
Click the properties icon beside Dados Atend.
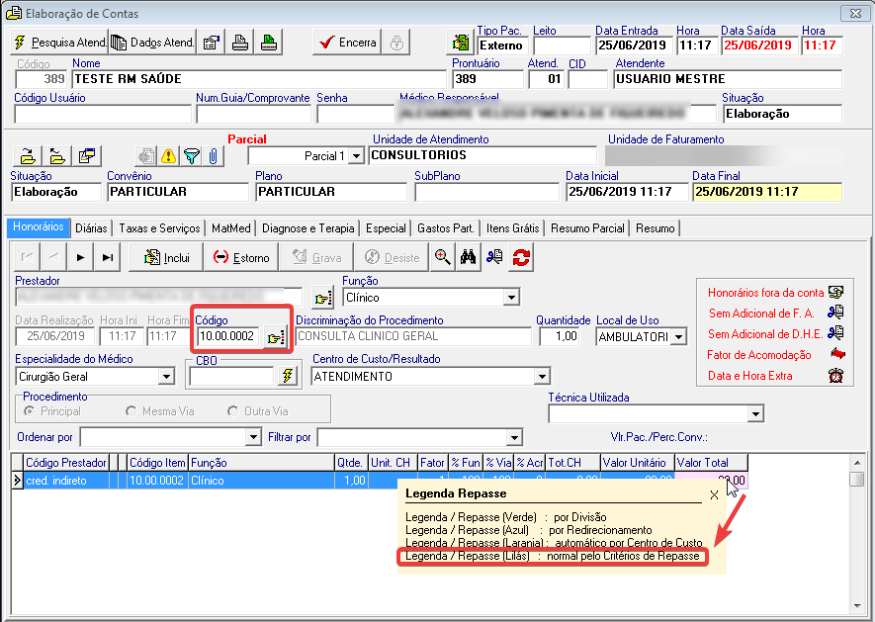tap(211, 42)
